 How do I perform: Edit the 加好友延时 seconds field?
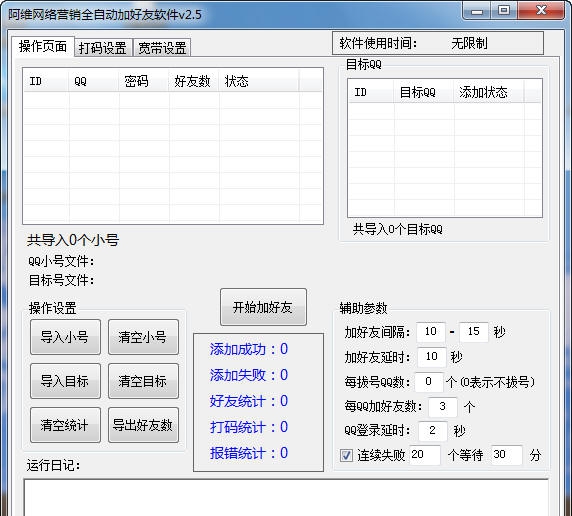(431, 357)
